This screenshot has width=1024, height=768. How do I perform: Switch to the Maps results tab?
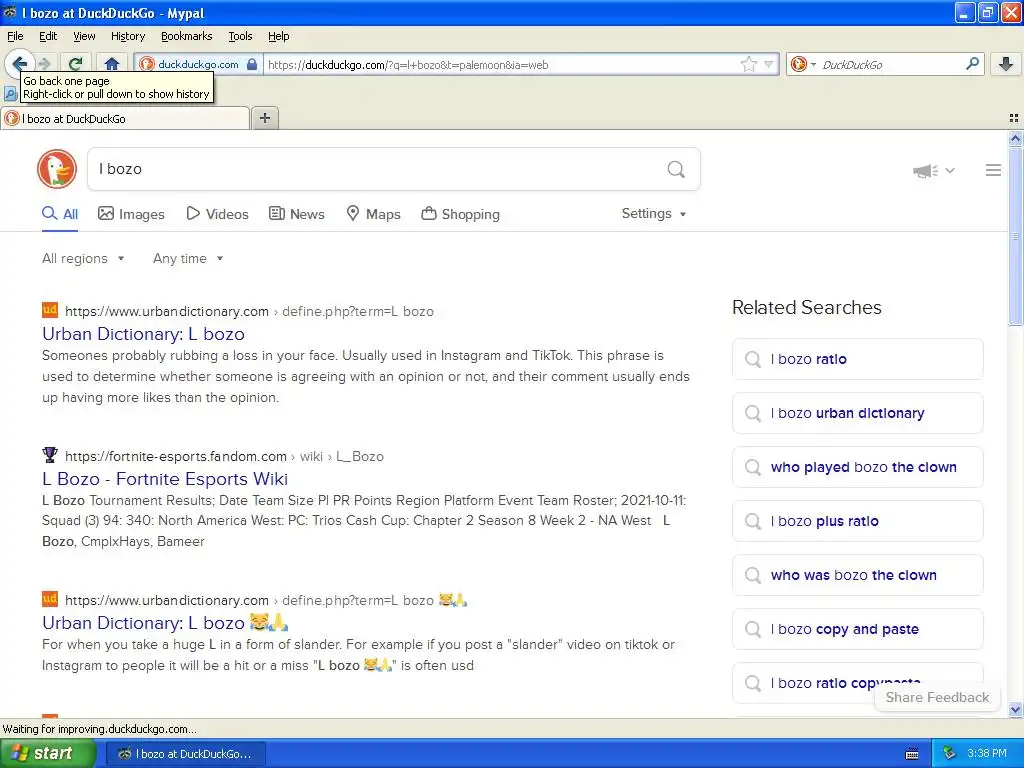(373, 214)
